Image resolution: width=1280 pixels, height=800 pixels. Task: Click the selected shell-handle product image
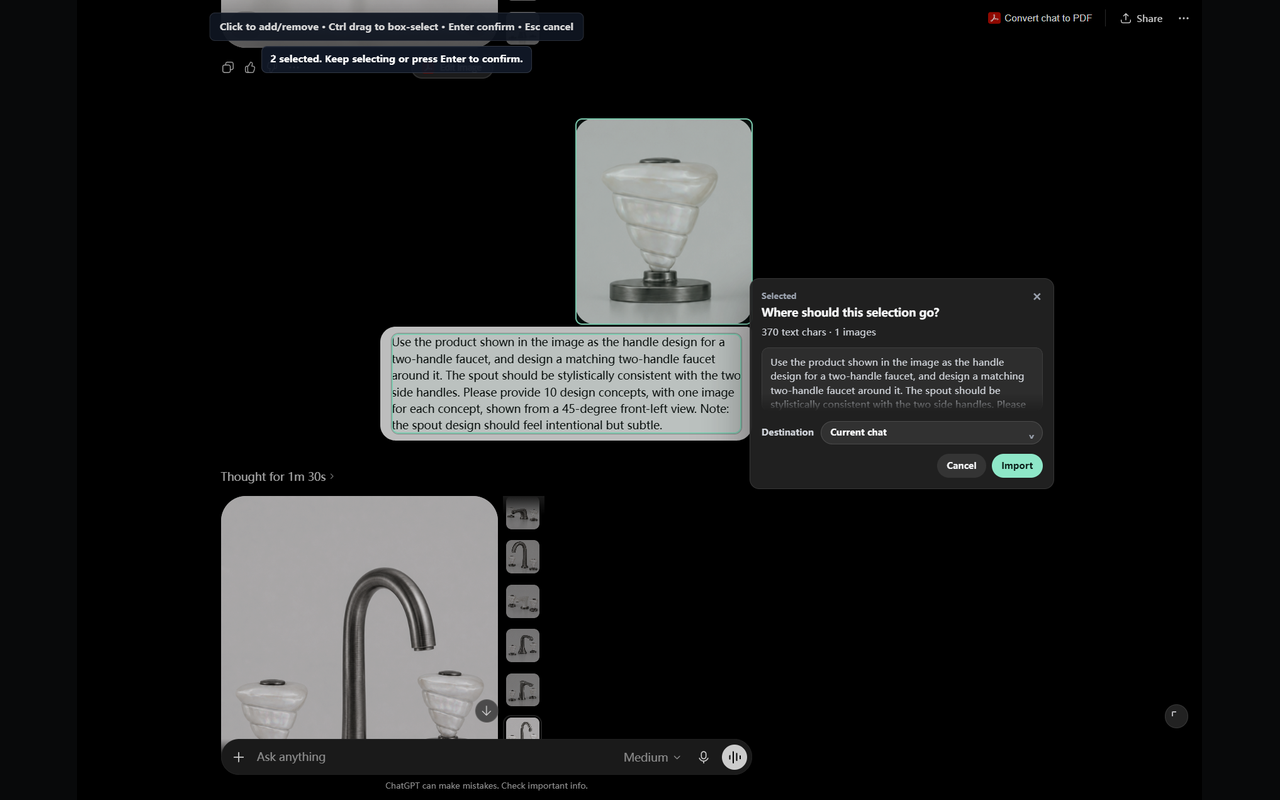(664, 221)
